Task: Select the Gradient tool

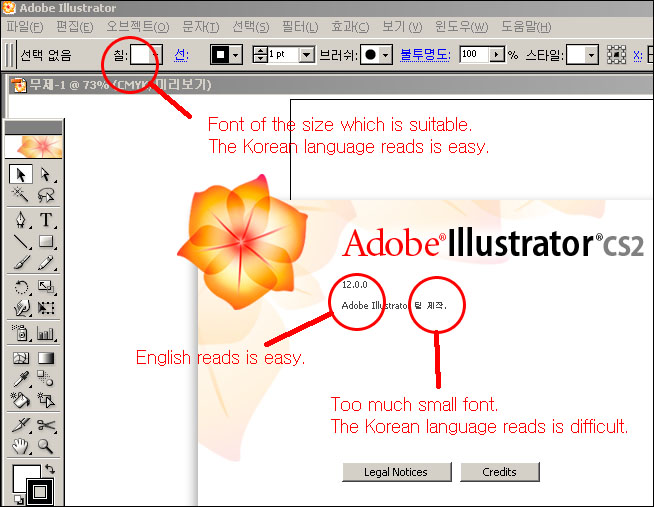Action: point(46,358)
